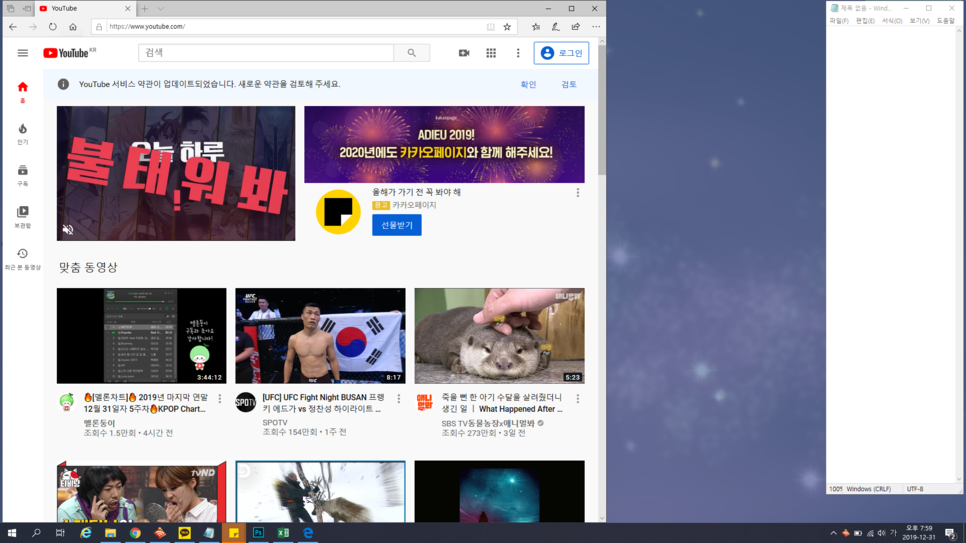The width and height of the screenshot is (966, 543).
Task: Click the 카카오페이지 yellow channel avatar
Action: (338, 212)
